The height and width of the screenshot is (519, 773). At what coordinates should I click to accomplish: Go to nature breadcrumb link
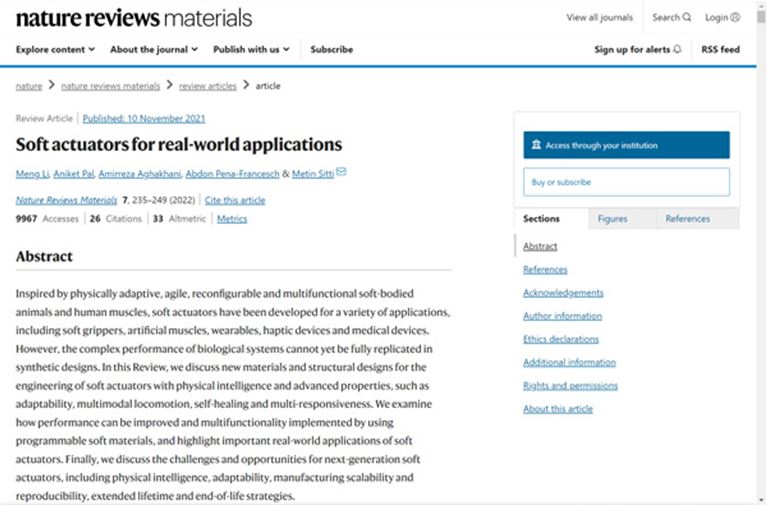[x=29, y=86]
